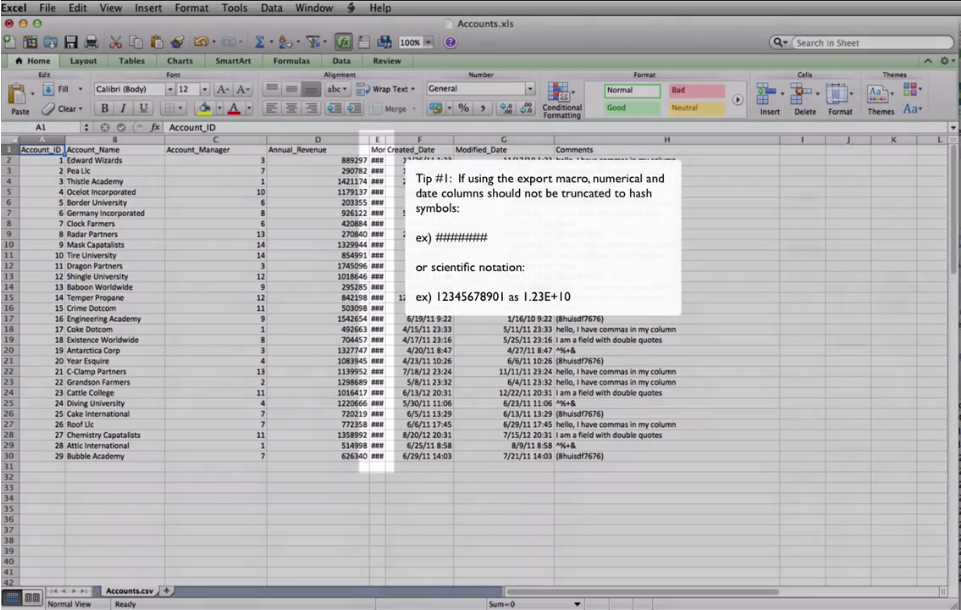Click the Filter funnel icon
The height and width of the screenshot is (610, 961).
(313, 42)
